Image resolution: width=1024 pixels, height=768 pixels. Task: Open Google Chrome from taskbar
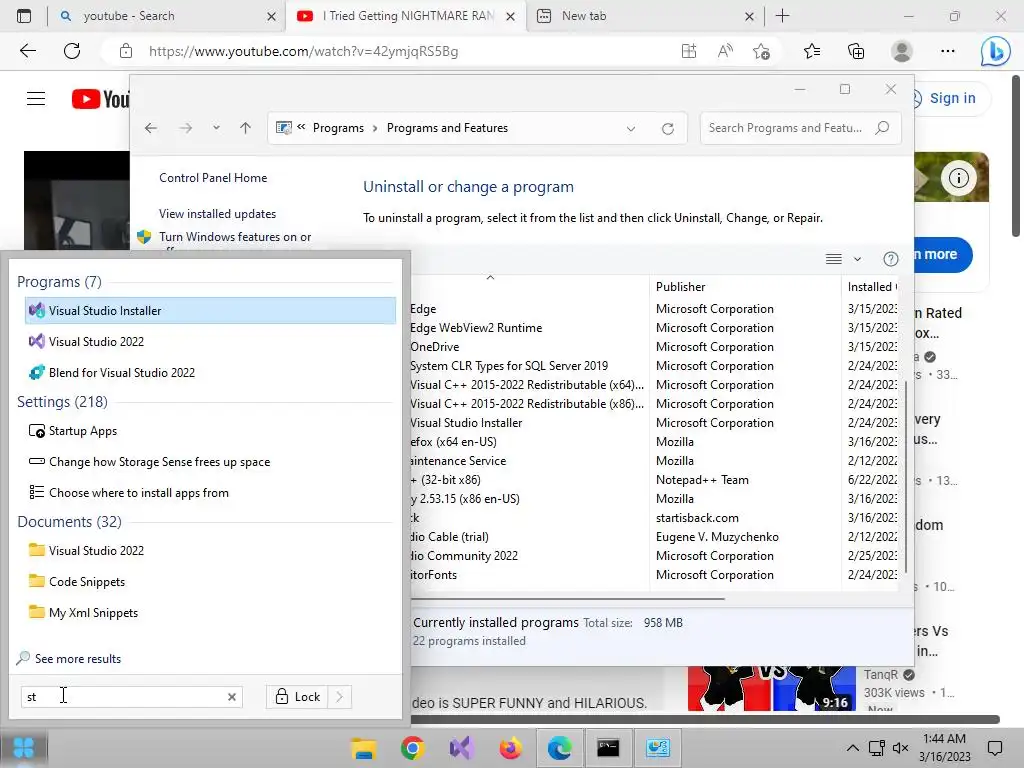pos(412,748)
